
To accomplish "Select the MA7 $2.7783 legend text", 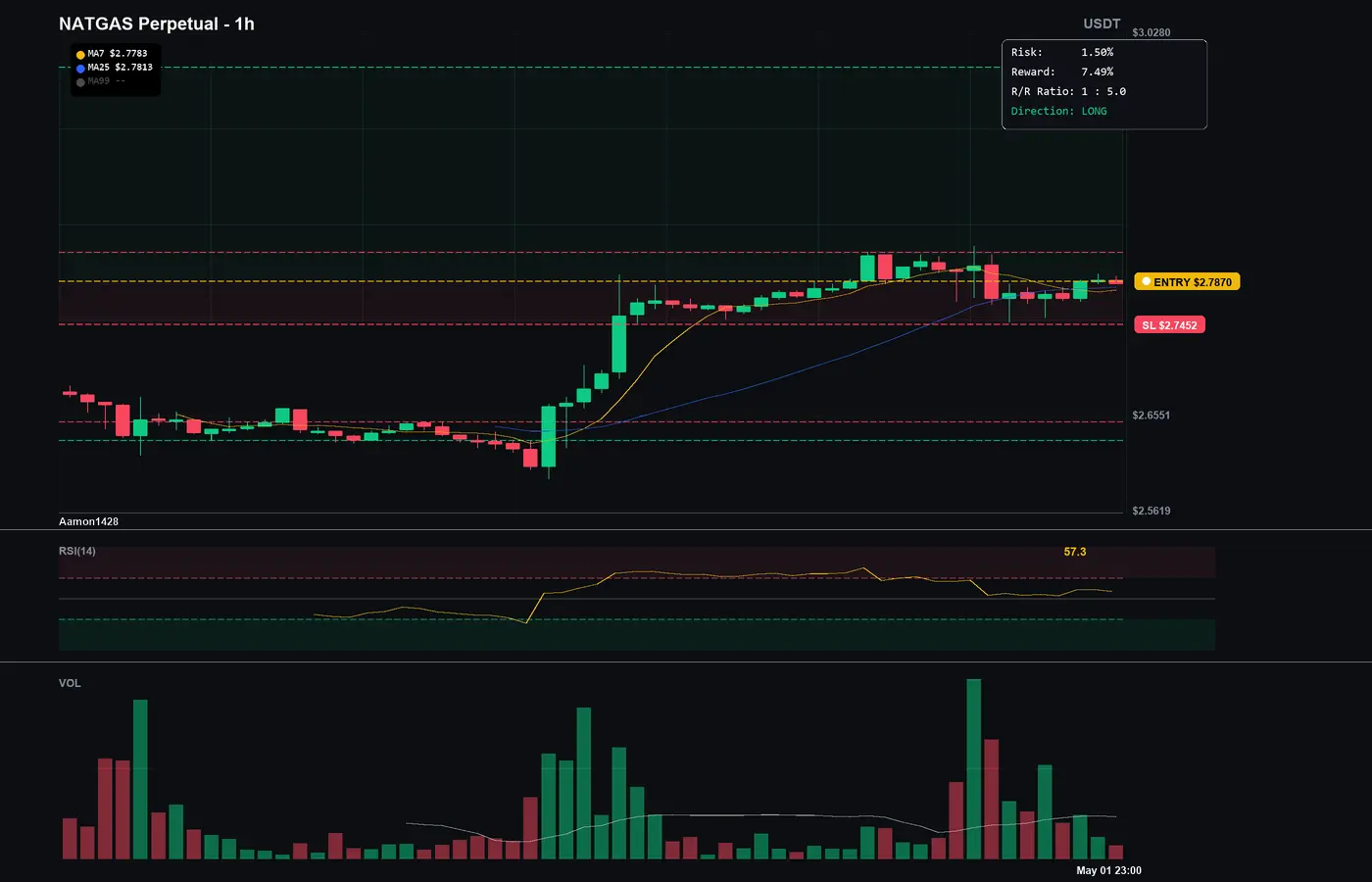I will 118,54.
